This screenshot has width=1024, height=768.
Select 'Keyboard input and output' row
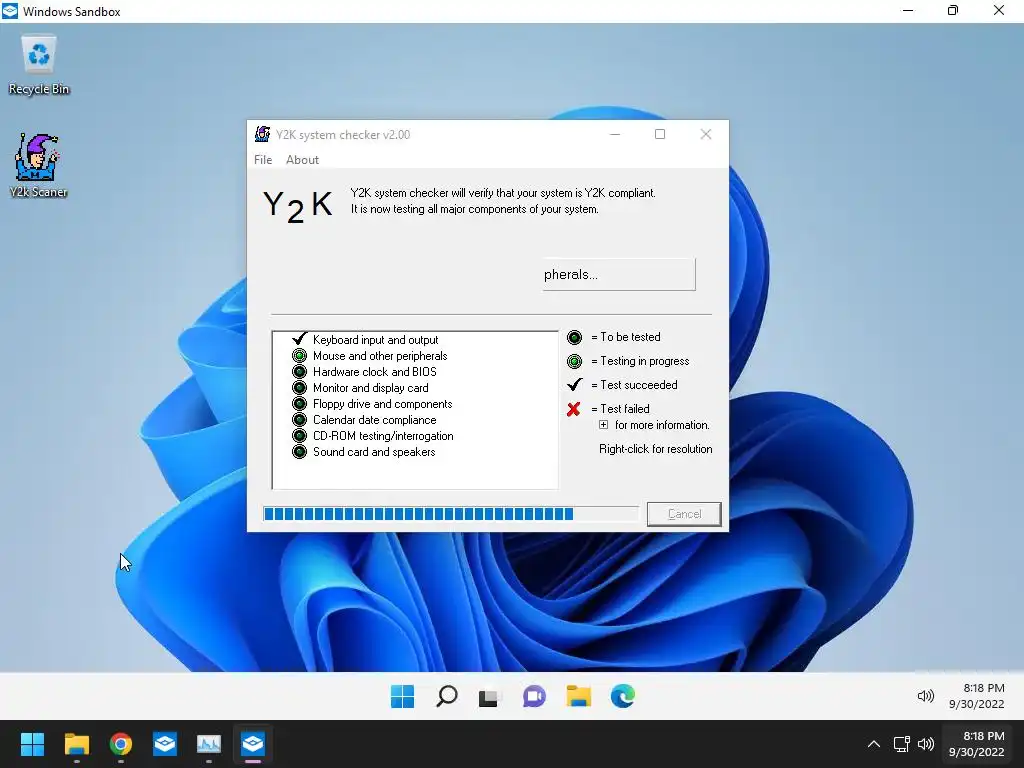(x=376, y=340)
